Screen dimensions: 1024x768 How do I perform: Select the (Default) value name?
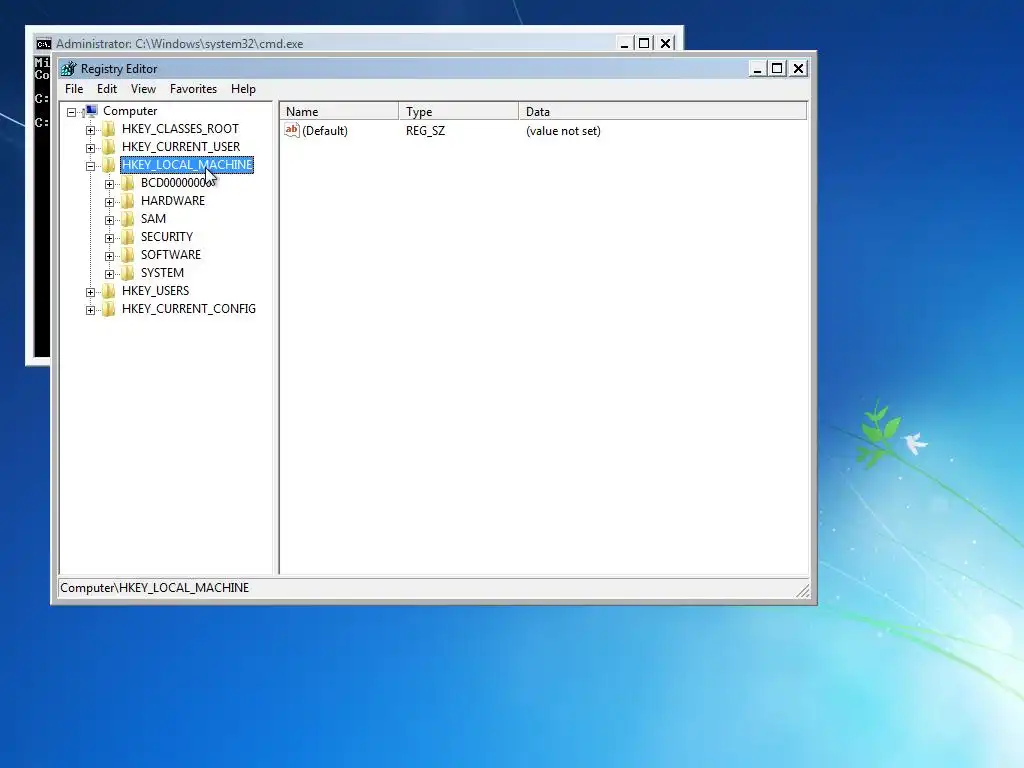(325, 131)
